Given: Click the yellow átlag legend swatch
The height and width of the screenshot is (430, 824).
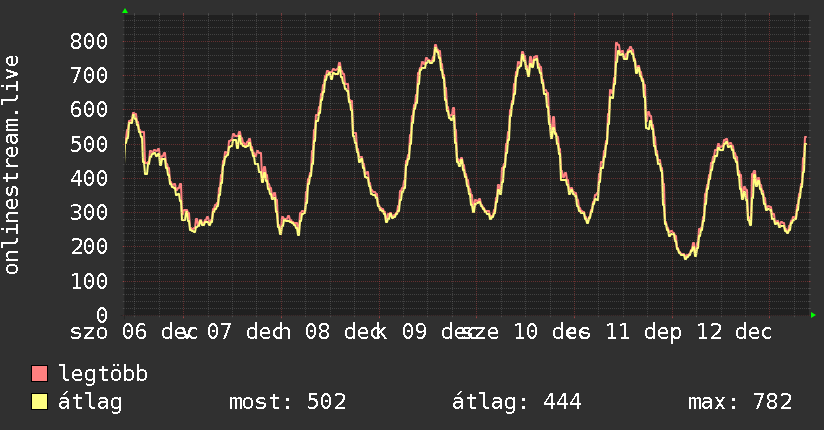Looking at the screenshot, I should coord(39,401).
